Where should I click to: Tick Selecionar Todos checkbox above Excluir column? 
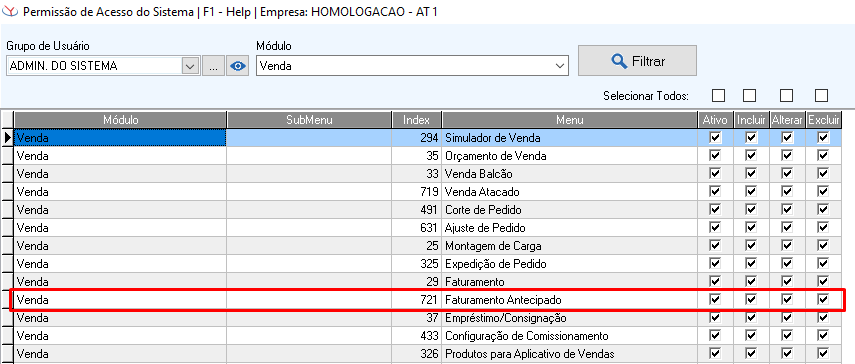click(x=821, y=95)
